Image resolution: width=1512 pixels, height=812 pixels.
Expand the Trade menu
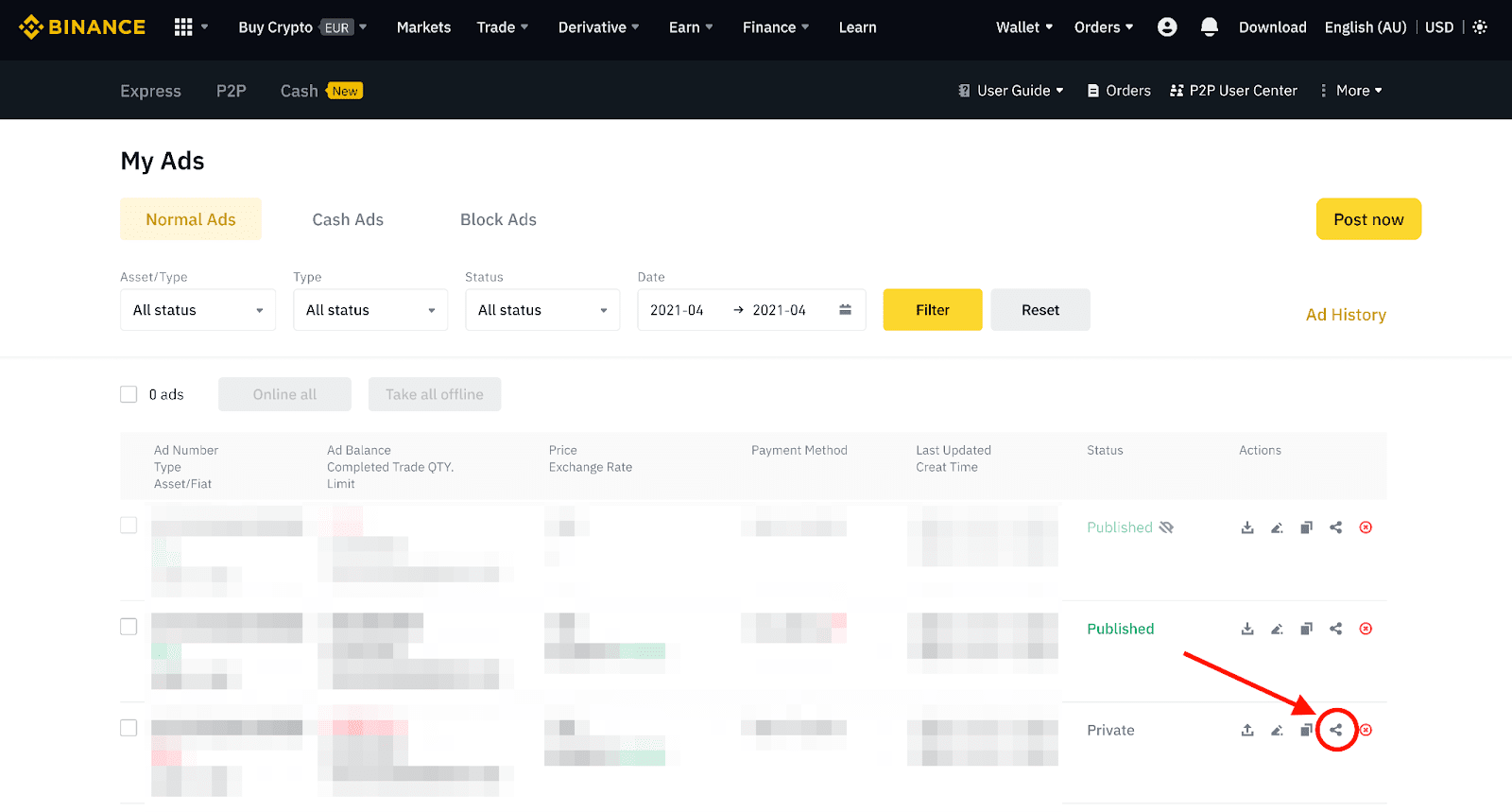[503, 27]
